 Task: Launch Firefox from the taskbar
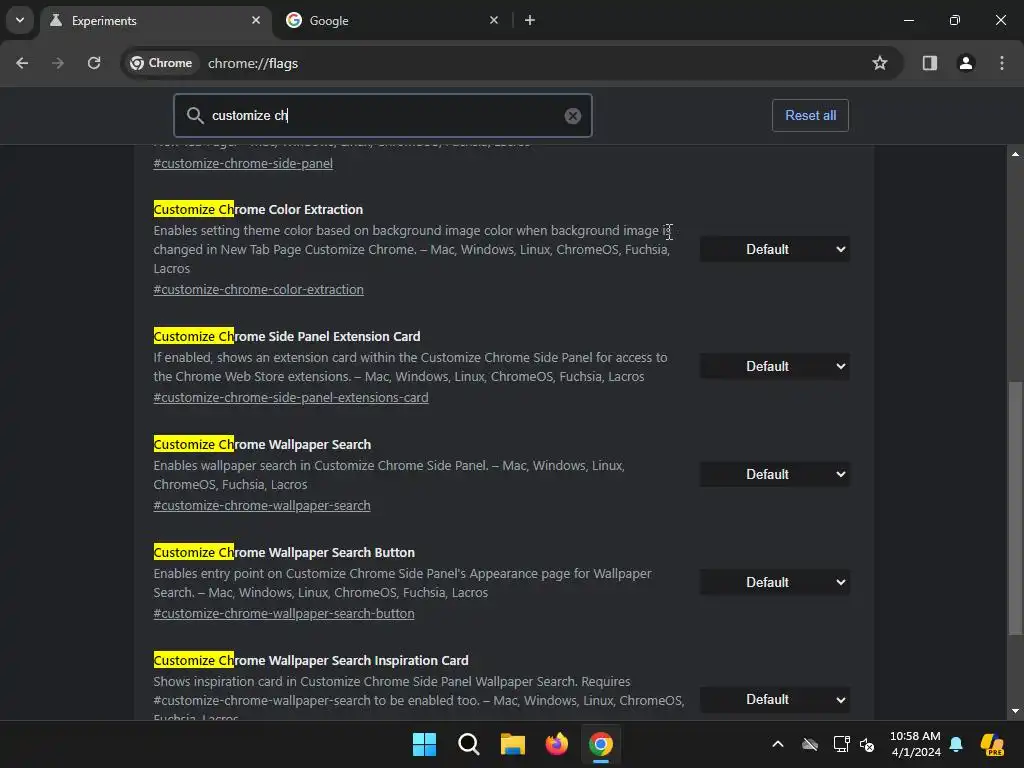click(x=556, y=744)
